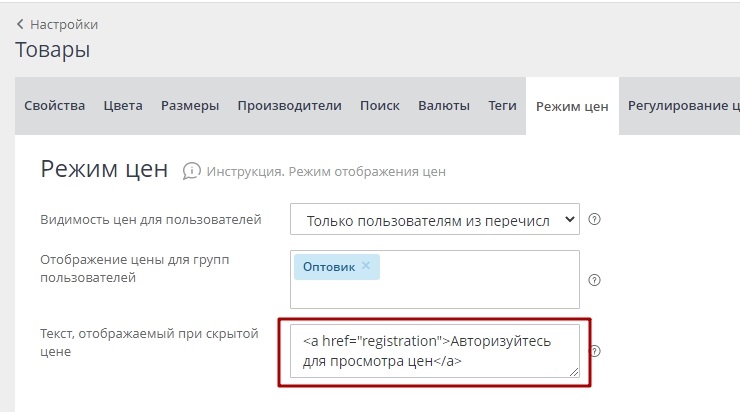Click the speech-bubble instruction icon
Screen dimensions: 740x412
(x=191, y=171)
